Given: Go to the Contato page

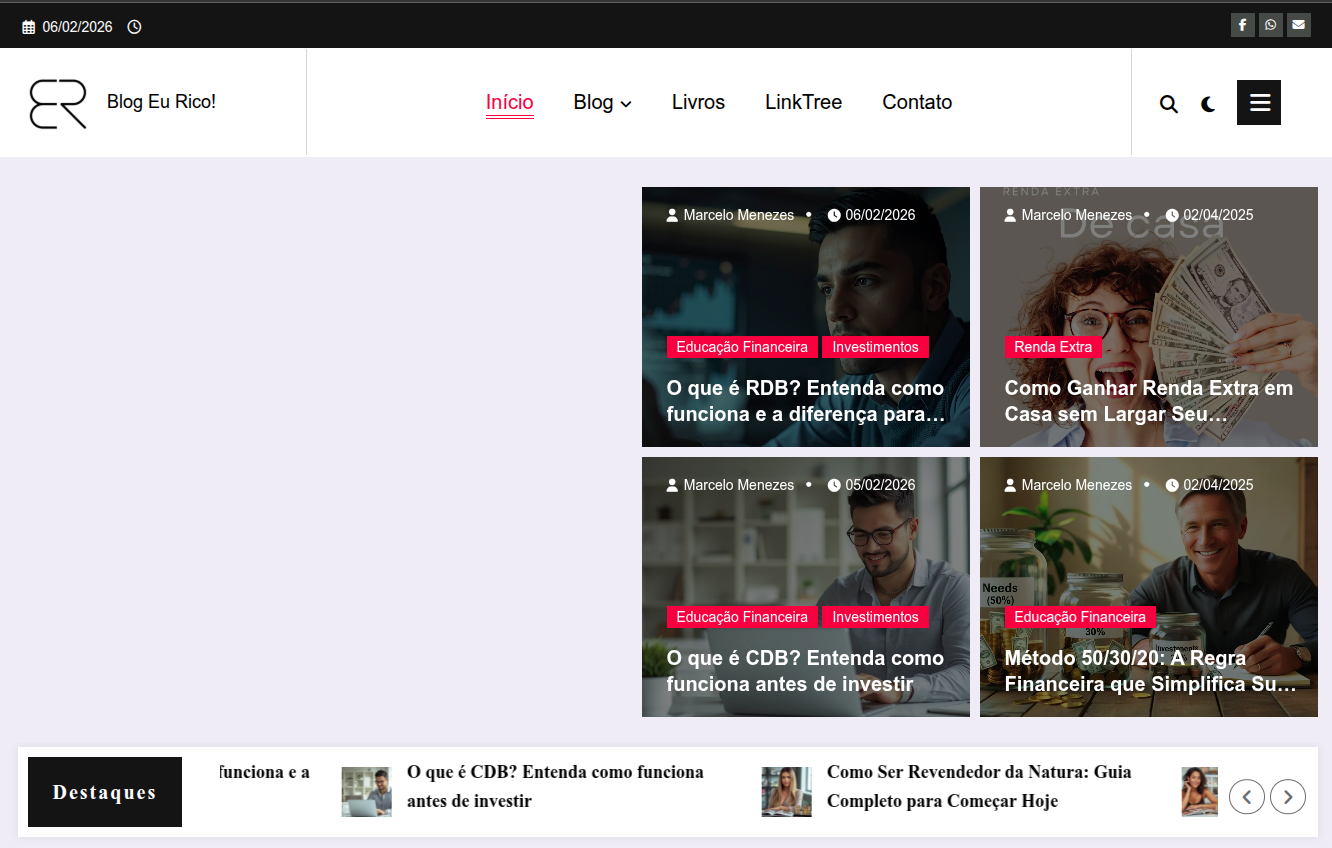Looking at the screenshot, I should point(916,102).
